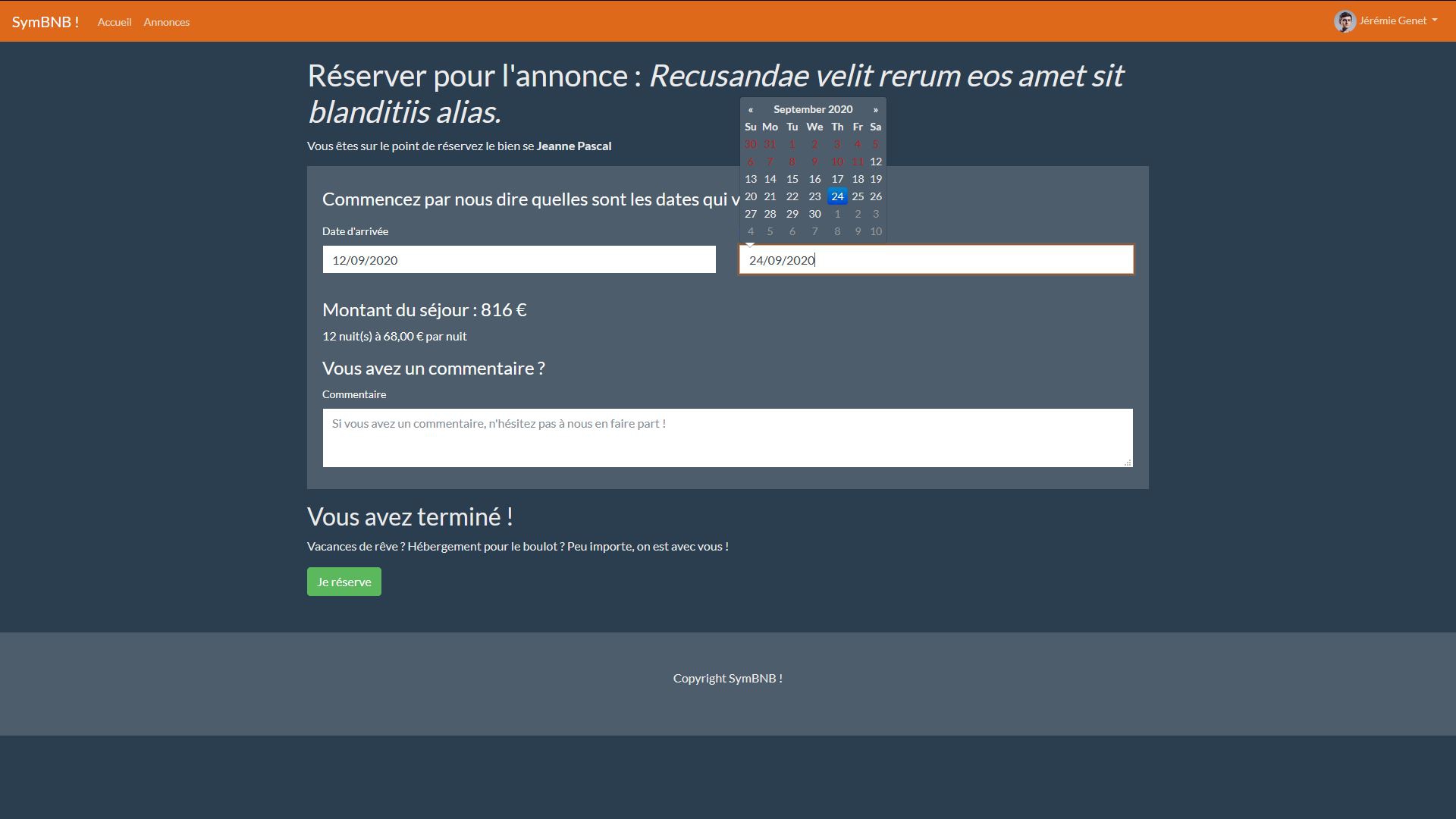Screen dimensions: 1456x819
Task: Click the SymBNB ! brand logo
Action: [x=45, y=22]
